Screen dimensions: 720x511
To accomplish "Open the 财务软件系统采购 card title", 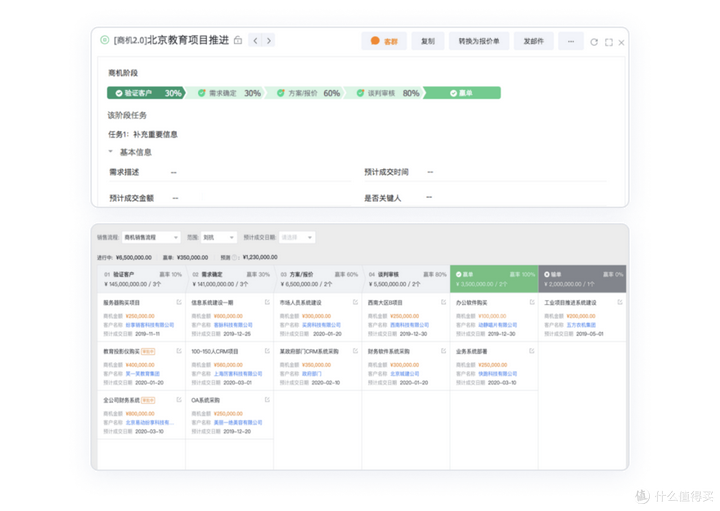I will [x=388, y=352].
